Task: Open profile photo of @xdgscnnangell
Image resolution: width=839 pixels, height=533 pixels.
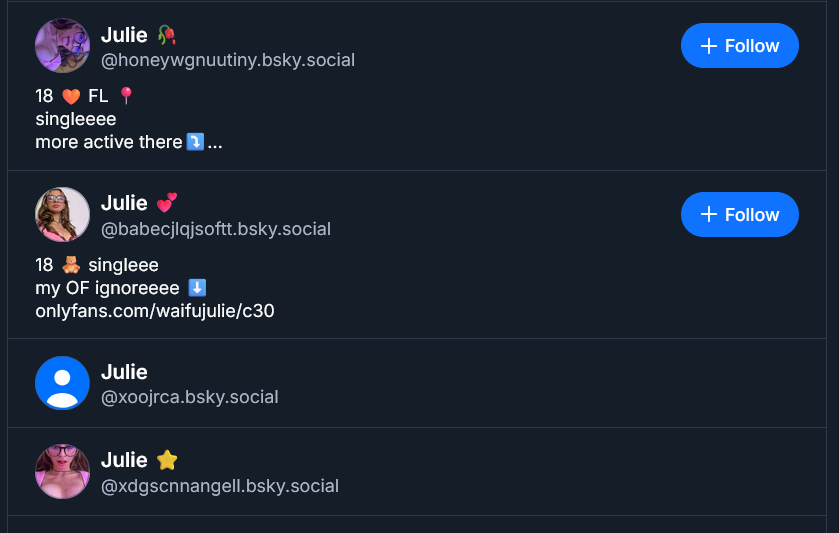Action: tap(62, 472)
